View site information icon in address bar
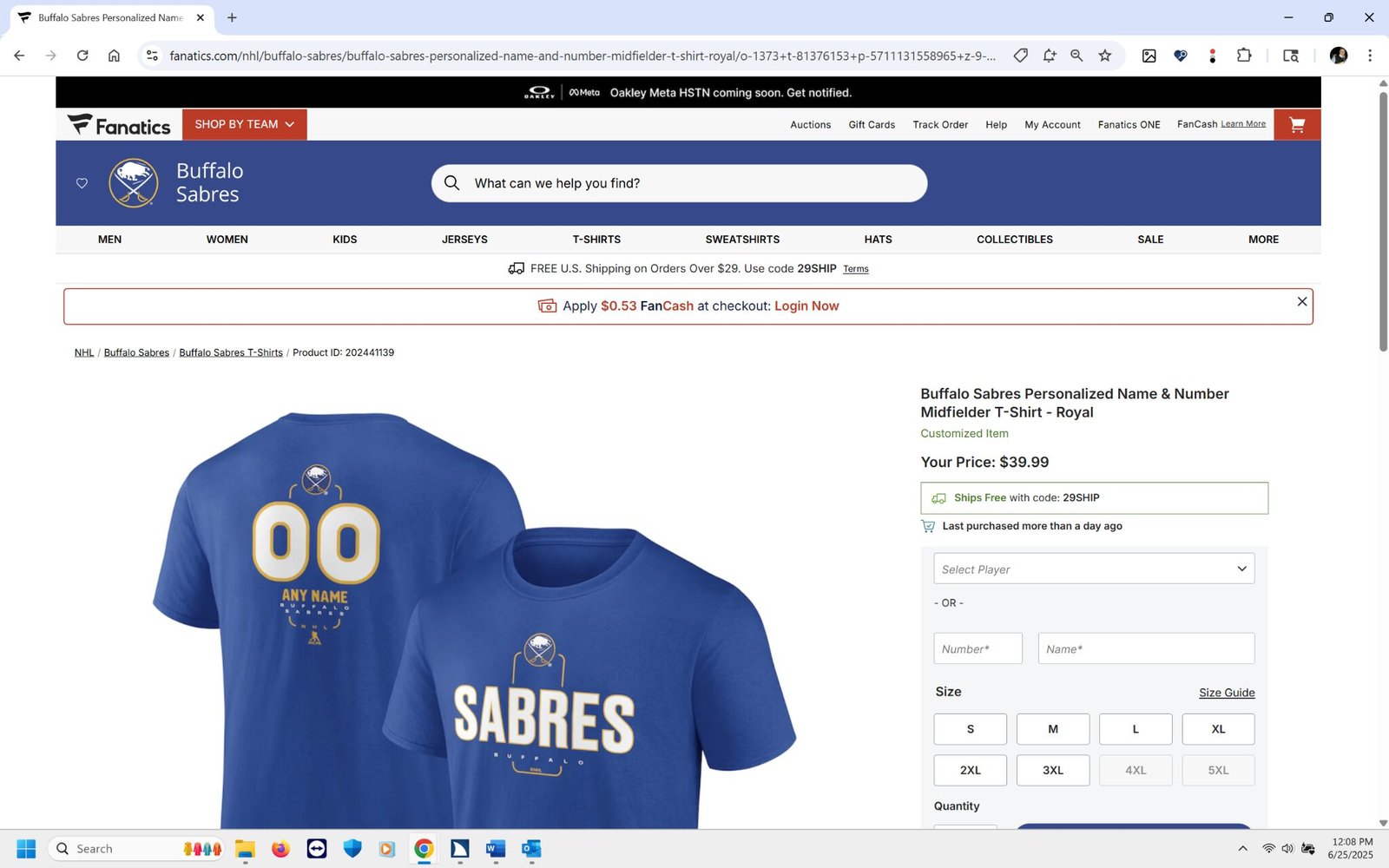Image resolution: width=1389 pixels, height=868 pixels. point(152,56)
